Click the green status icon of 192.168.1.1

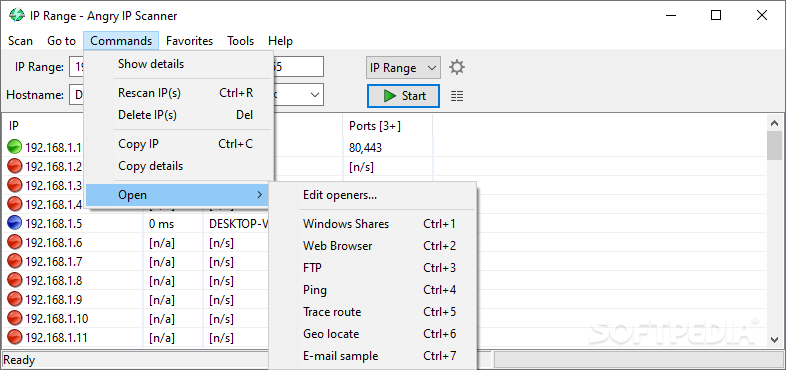click(x=15, y=147)
